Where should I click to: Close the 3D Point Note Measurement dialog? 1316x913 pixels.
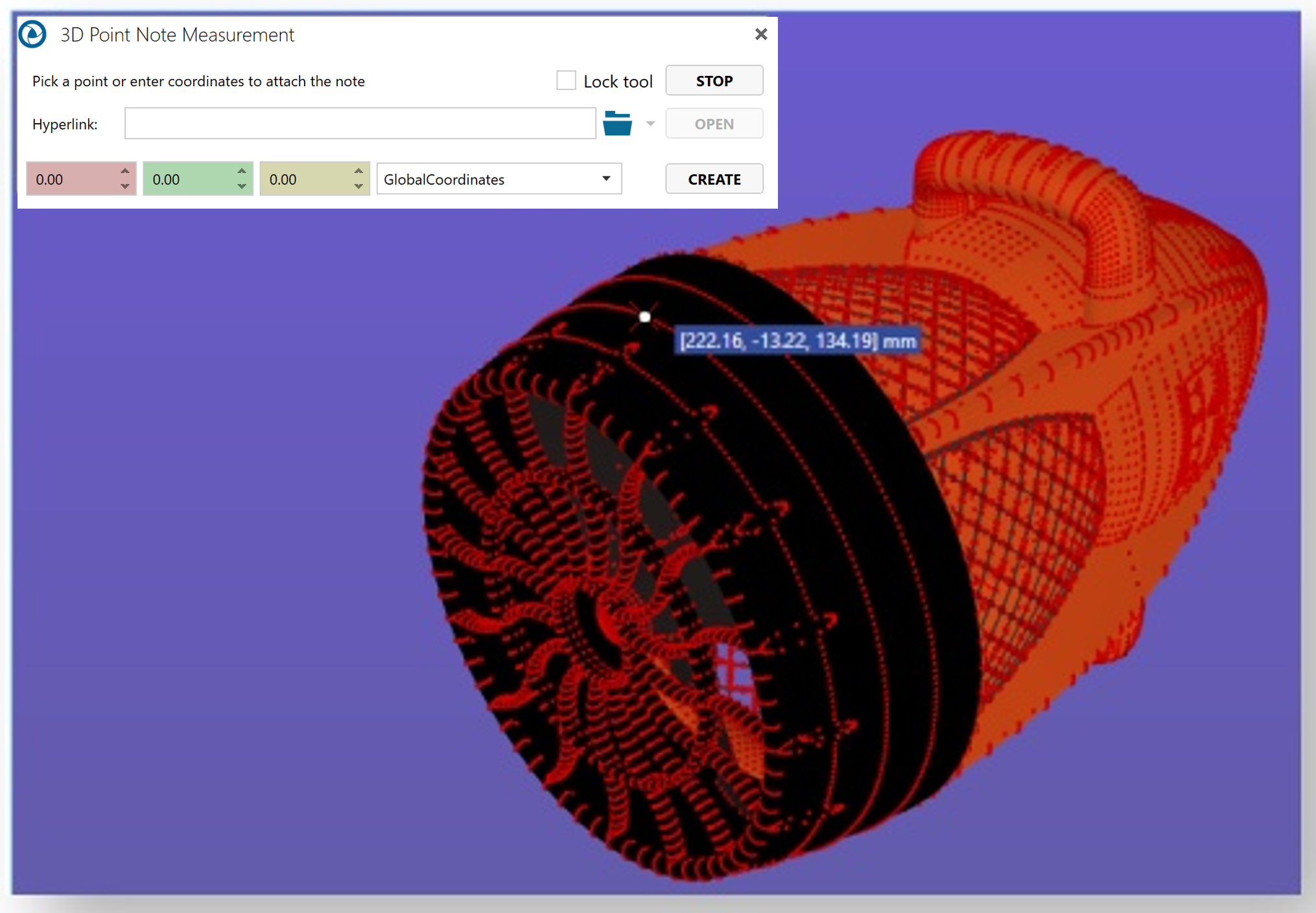761,34
